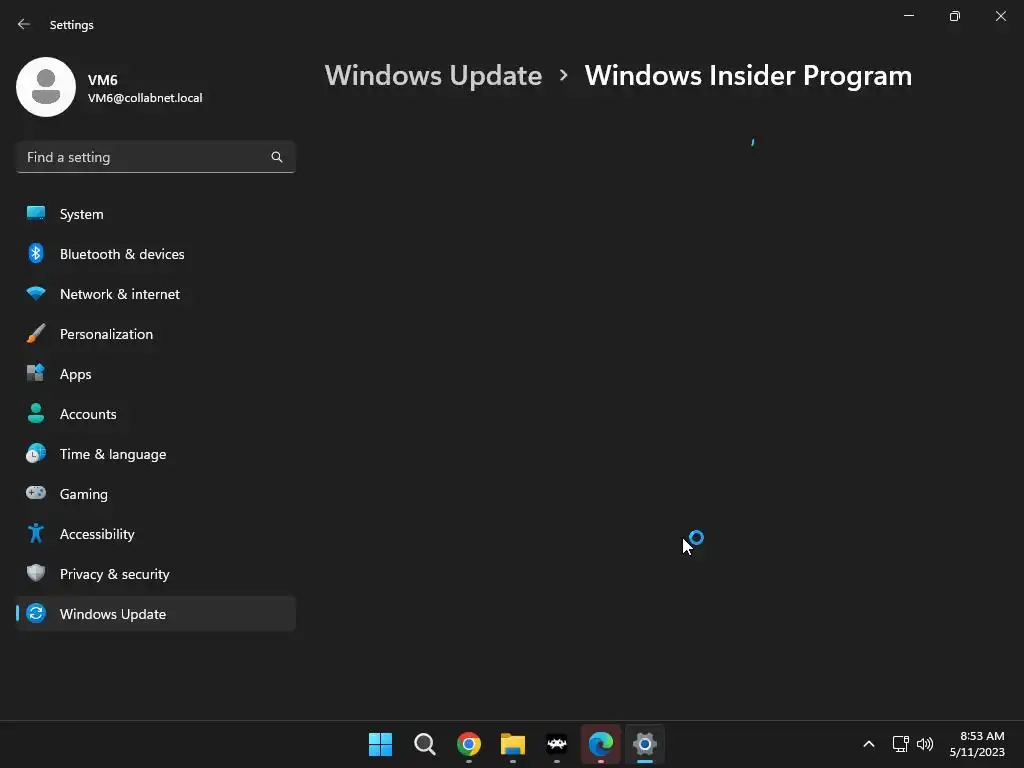
Task: Open Time & language label
Action: 113,454
